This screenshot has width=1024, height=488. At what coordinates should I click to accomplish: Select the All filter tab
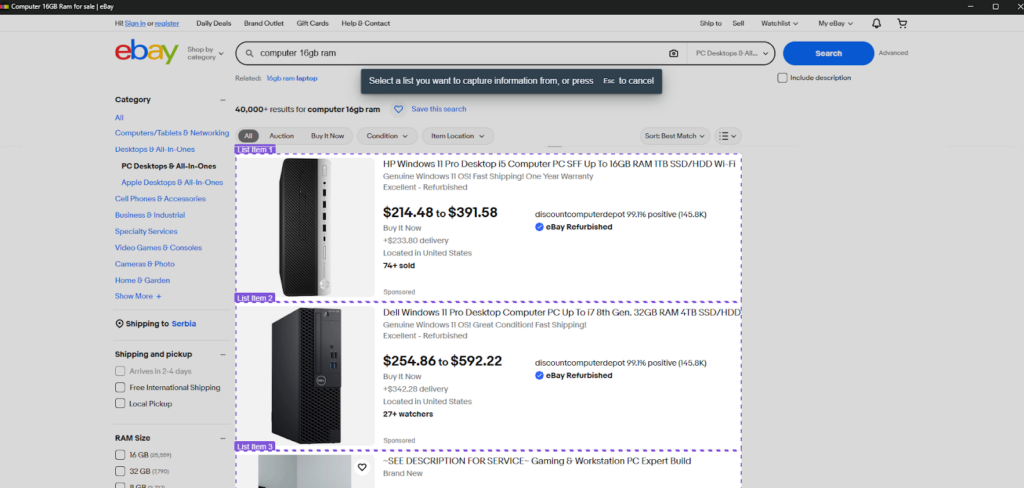[248, 136]
